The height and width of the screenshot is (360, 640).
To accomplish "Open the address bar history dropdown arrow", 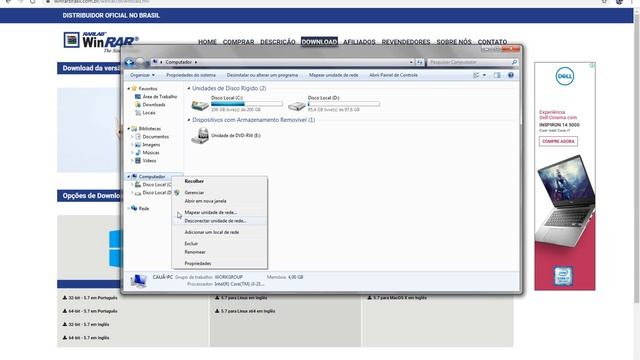I will pyautogui.click(x=411, y=62).
